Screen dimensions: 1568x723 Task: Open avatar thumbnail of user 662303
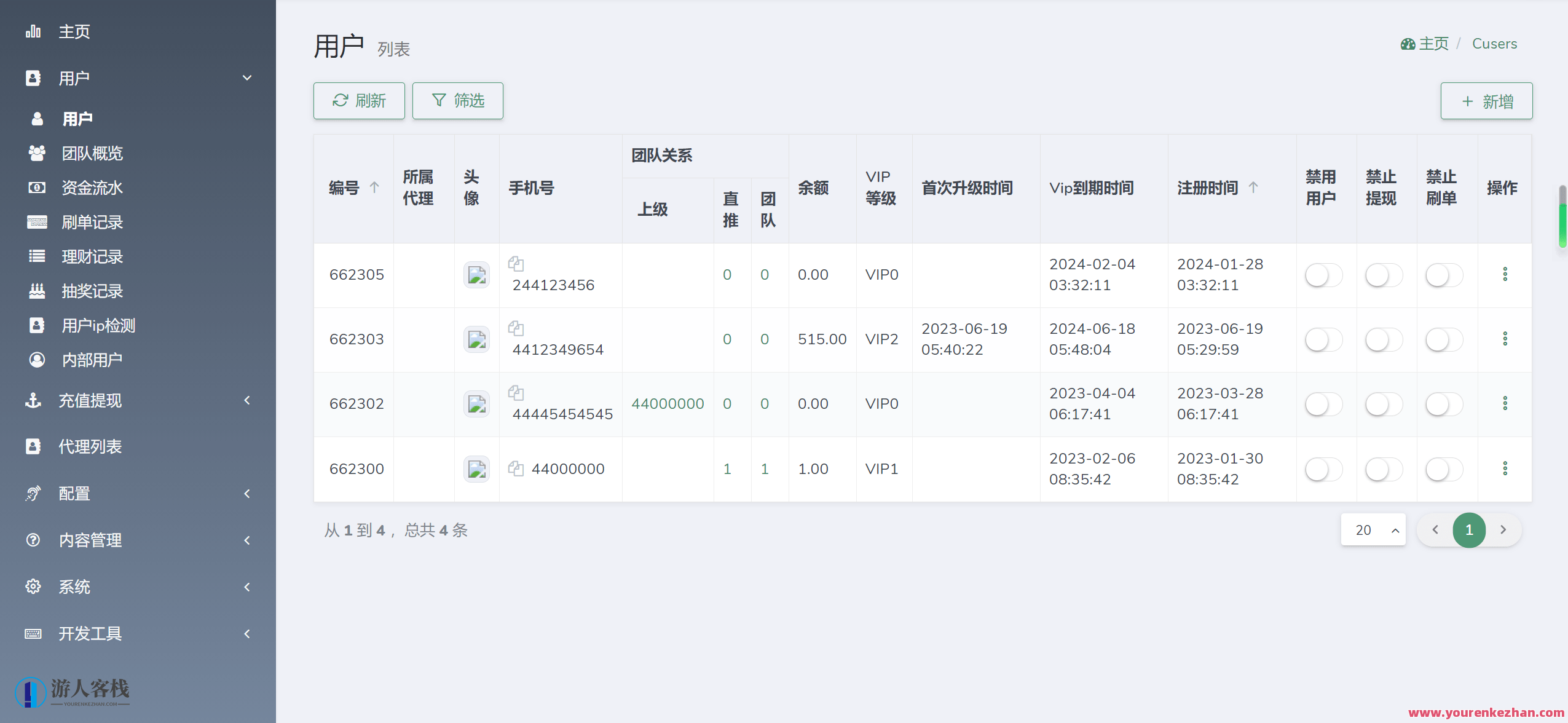point(476,339)
